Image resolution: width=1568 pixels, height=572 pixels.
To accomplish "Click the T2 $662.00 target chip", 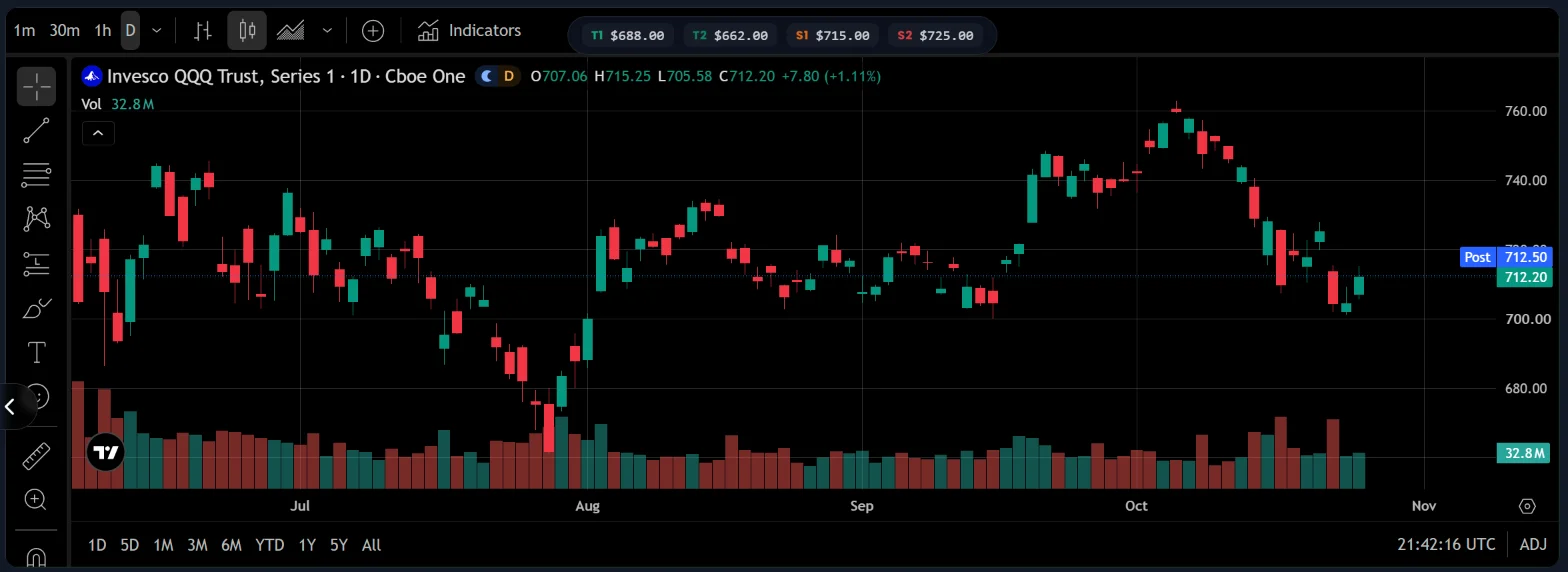I will click(x=731, y=35).
